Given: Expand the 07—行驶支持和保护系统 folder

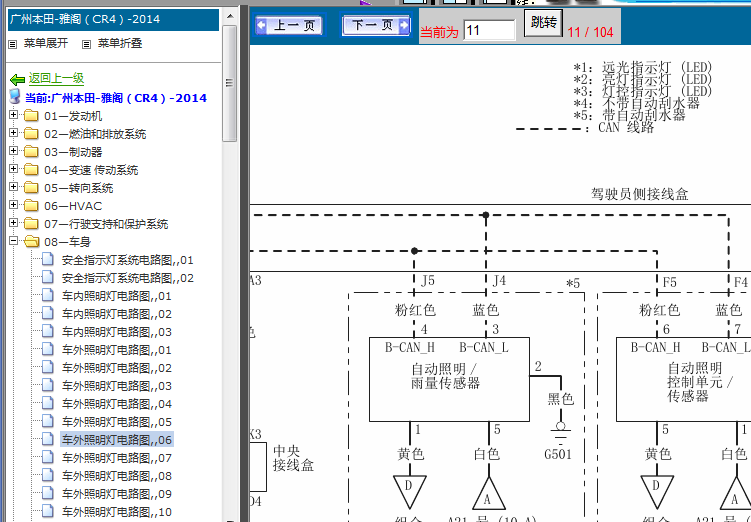Looking at the screenshot, I should [13, 223].
